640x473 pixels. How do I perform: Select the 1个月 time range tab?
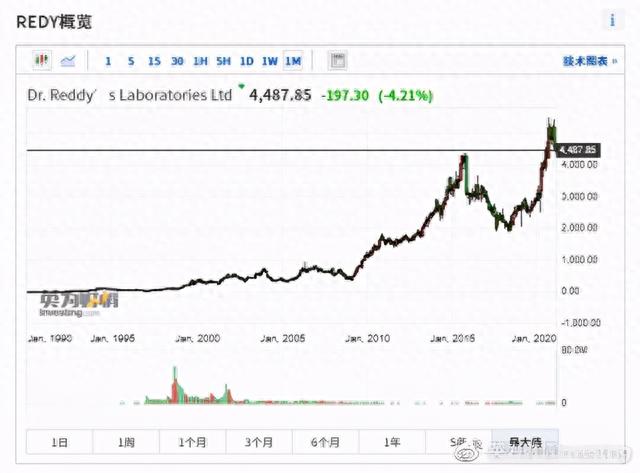point(192,441)
